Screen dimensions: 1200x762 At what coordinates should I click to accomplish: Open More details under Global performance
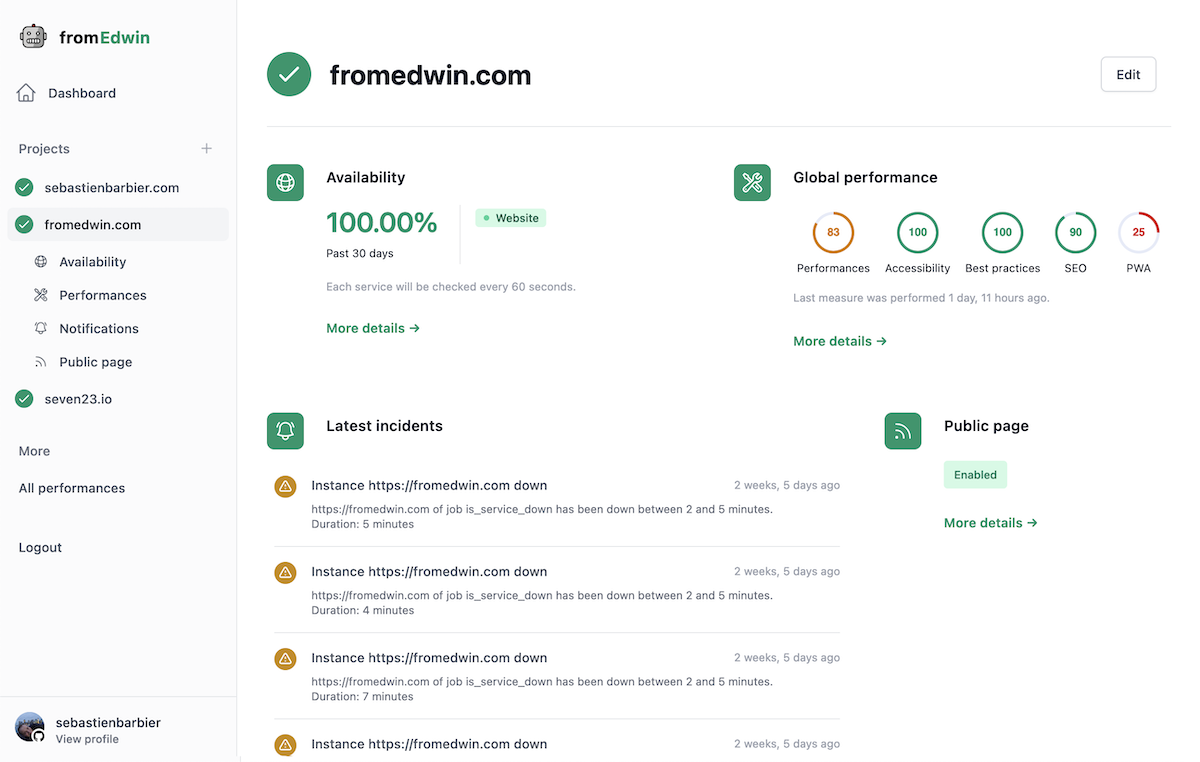[840, 341]
